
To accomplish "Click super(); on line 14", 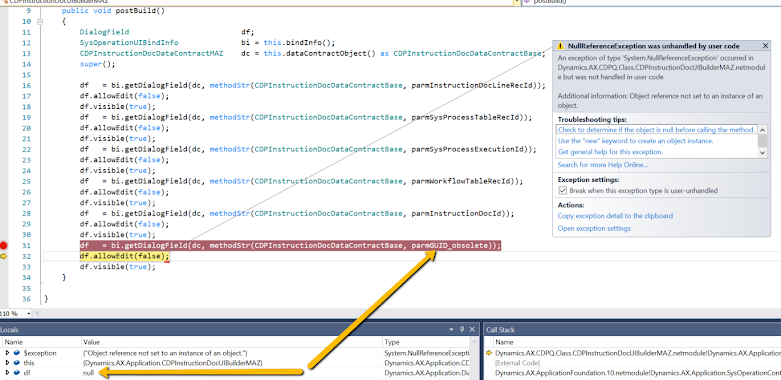I will (97, 64).
